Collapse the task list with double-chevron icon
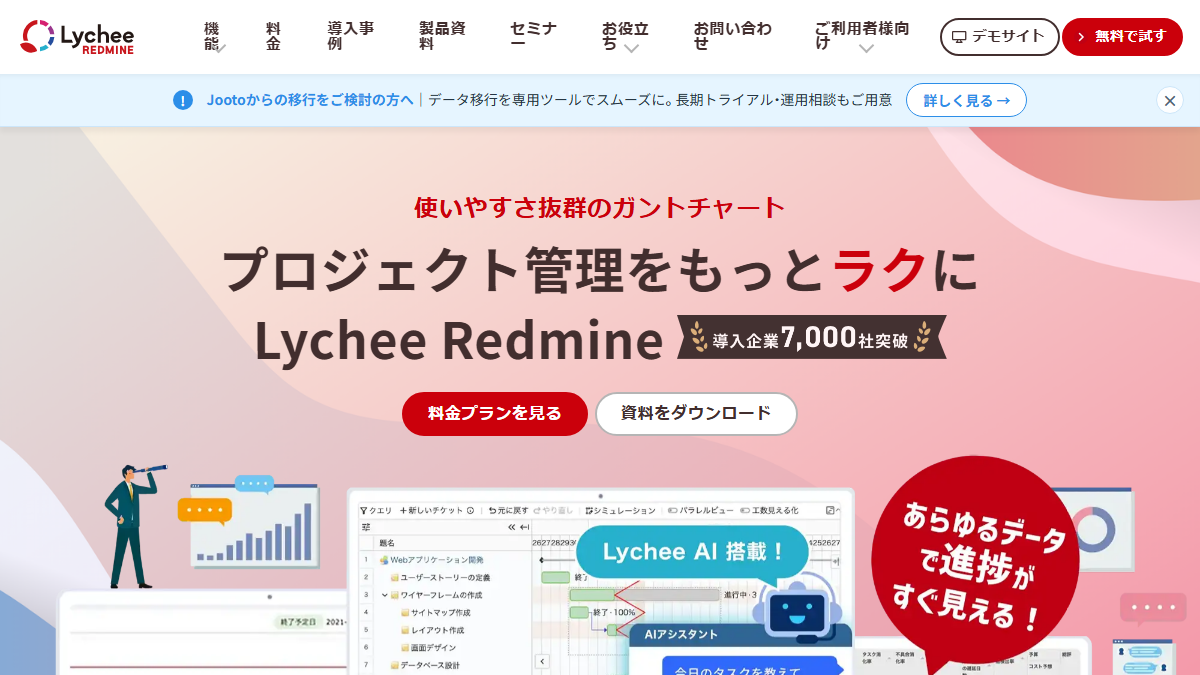The image size is (1200, 675). (512, 526)
